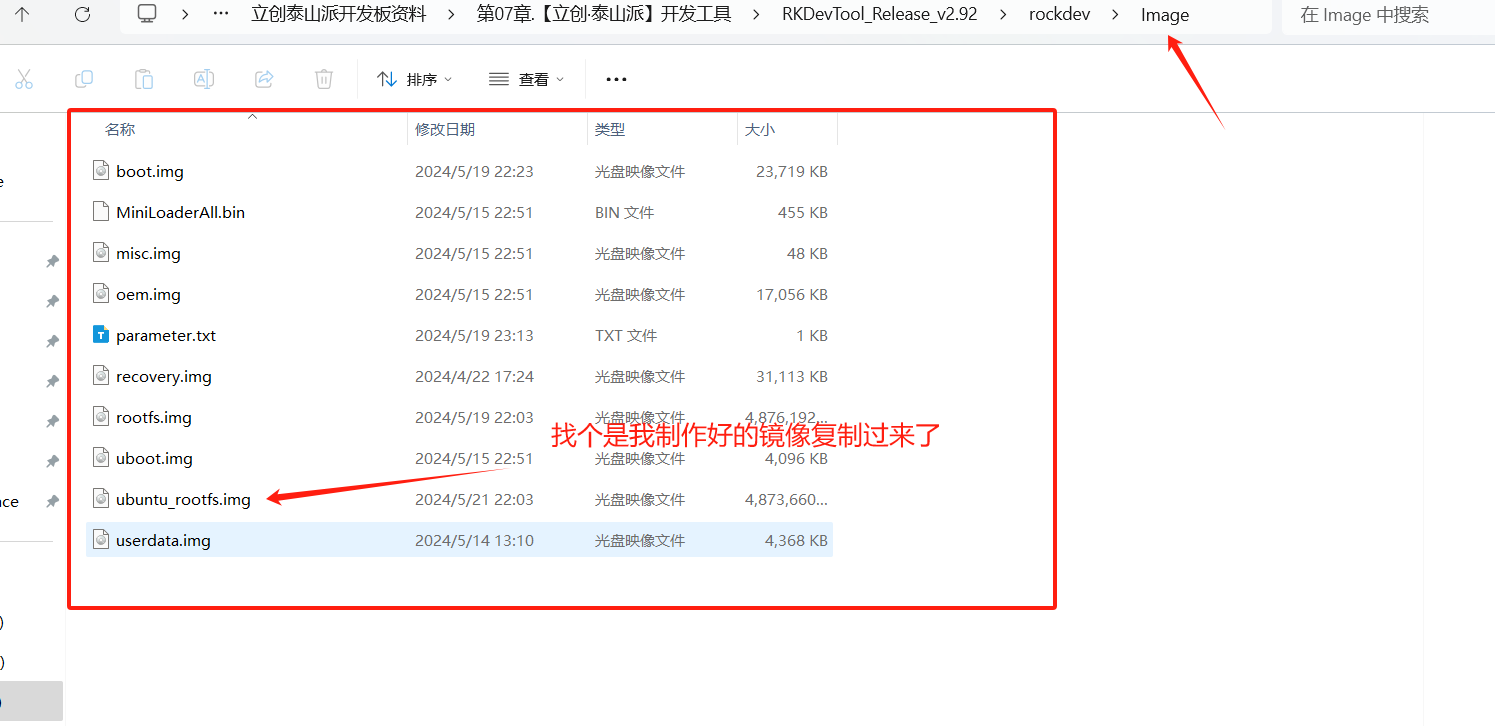The width and height of the screenshot is (1495, 726).
Task: Open the See more ellipsis menu
Action: 617,79
